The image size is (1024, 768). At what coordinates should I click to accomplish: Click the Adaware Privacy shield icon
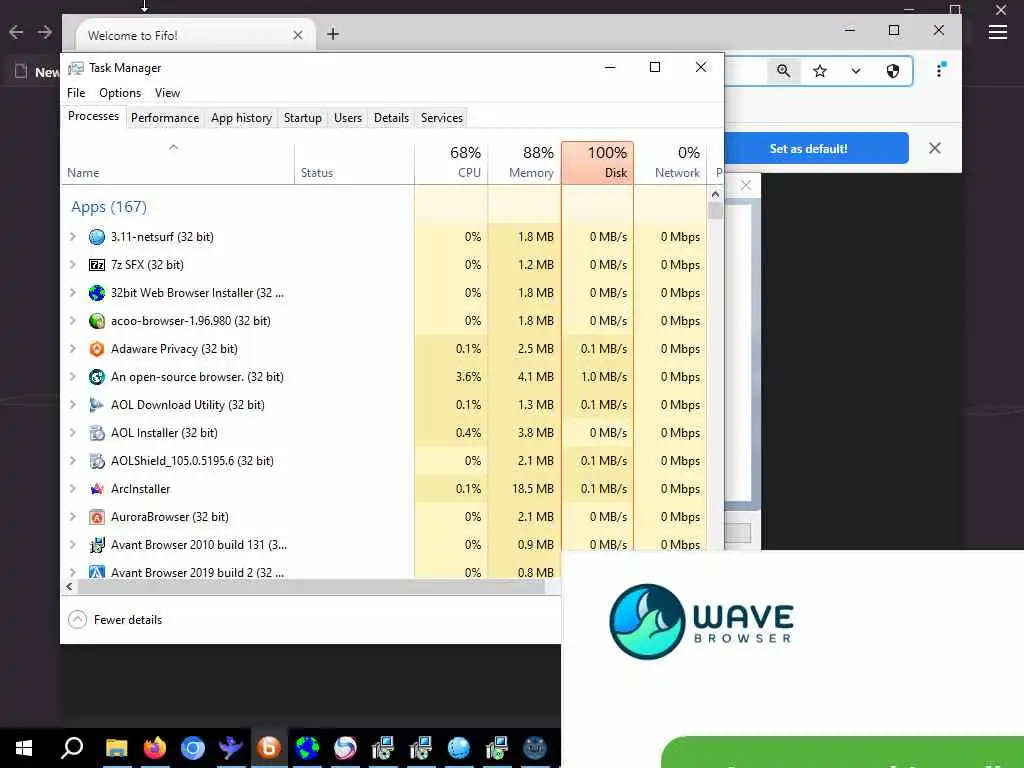[97, 349]
